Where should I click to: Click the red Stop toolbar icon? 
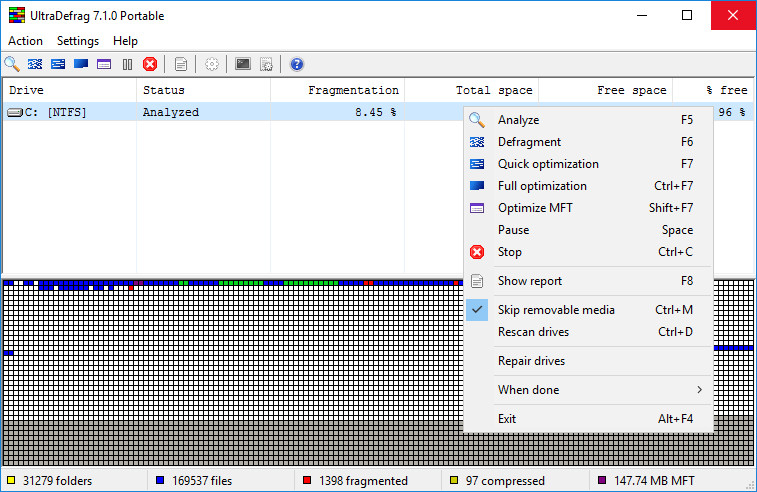[x=150, y=64]
